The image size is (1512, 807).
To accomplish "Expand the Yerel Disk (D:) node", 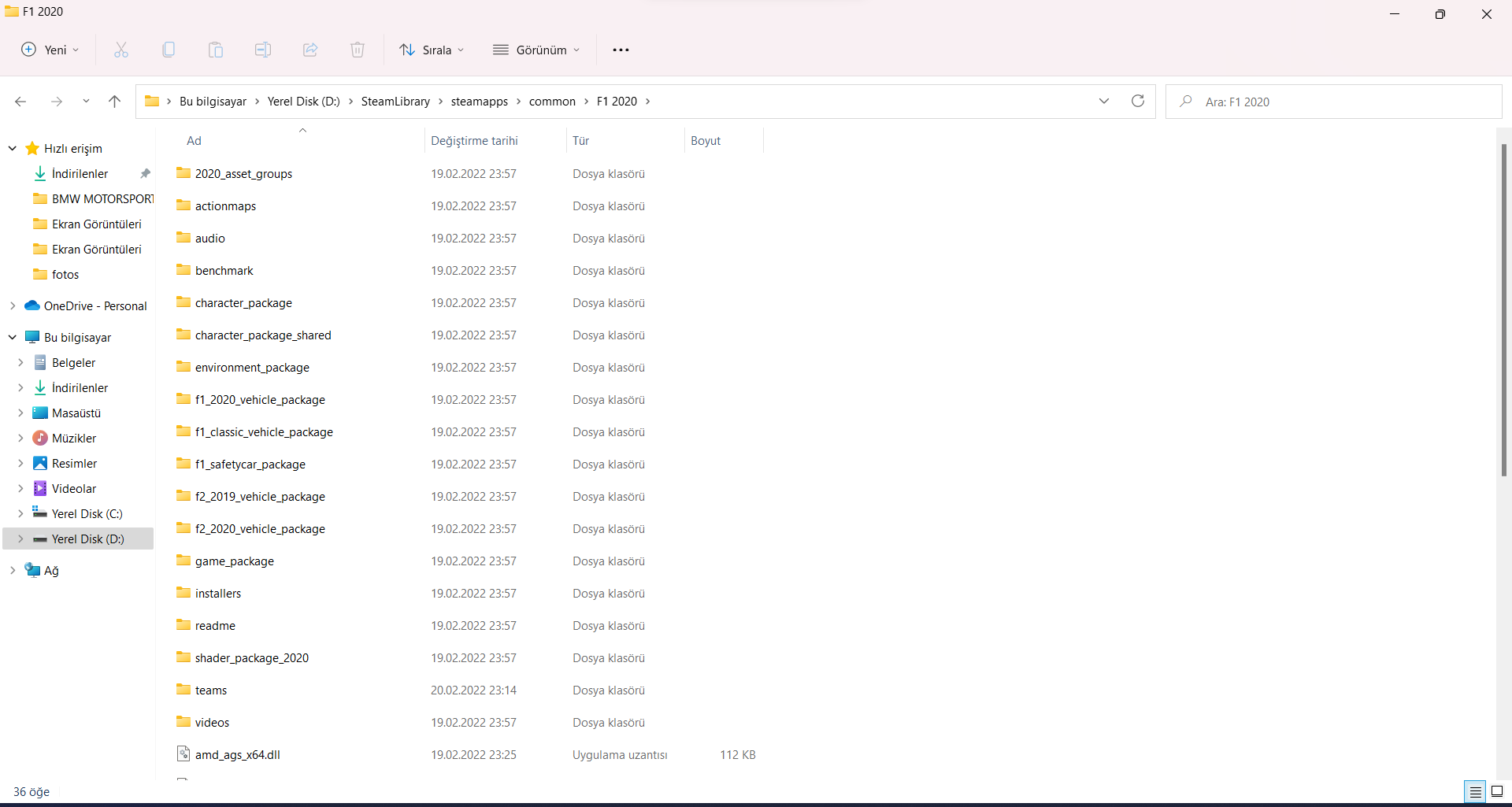I will 20,539.
